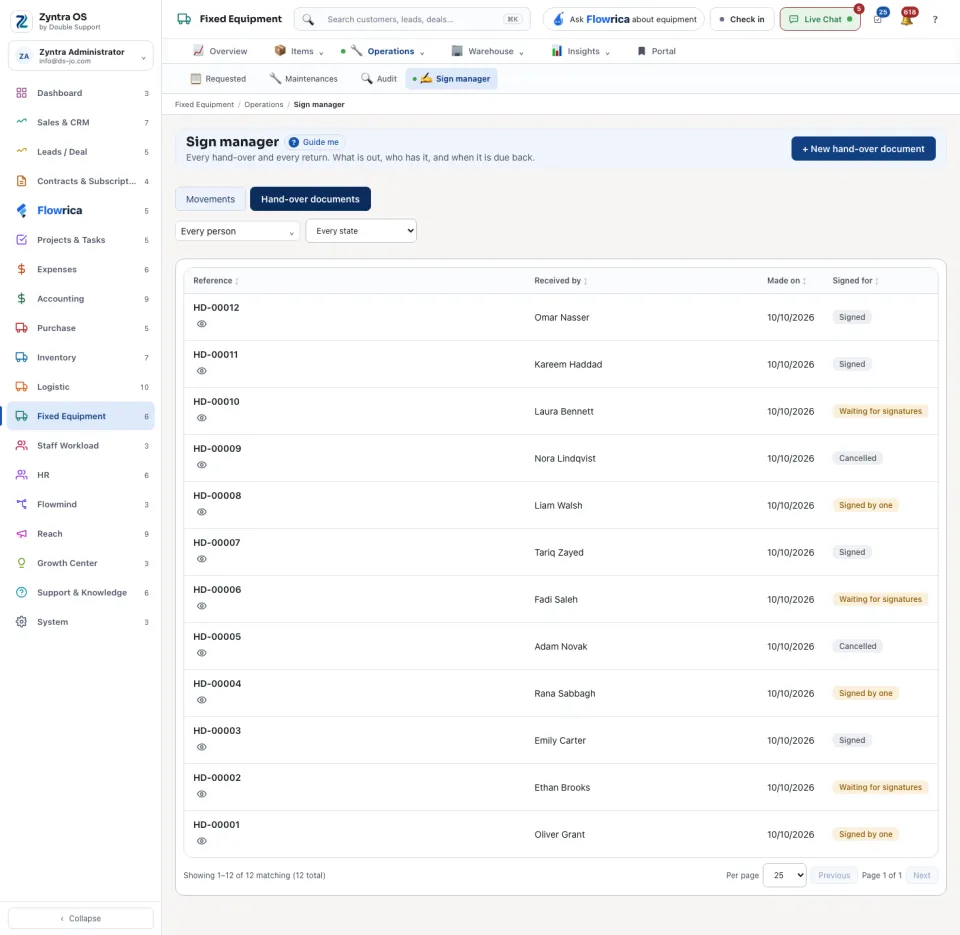Click the eye icon for HD-00001
Viewport: 960px width, 935px height.
tap(201, 841)
